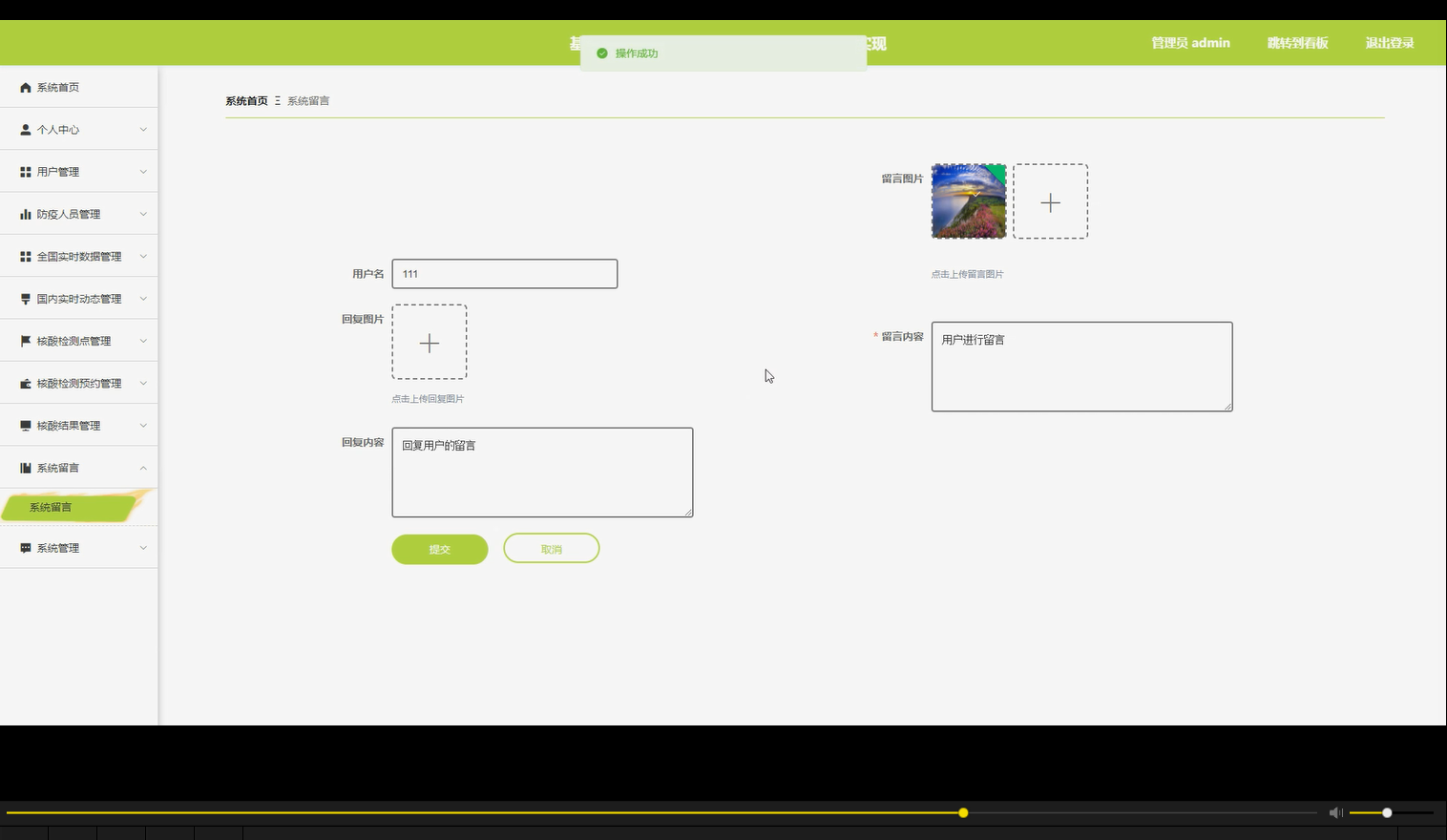Click the 取消 cancel button
The image size is (1447, 840).
552,549
